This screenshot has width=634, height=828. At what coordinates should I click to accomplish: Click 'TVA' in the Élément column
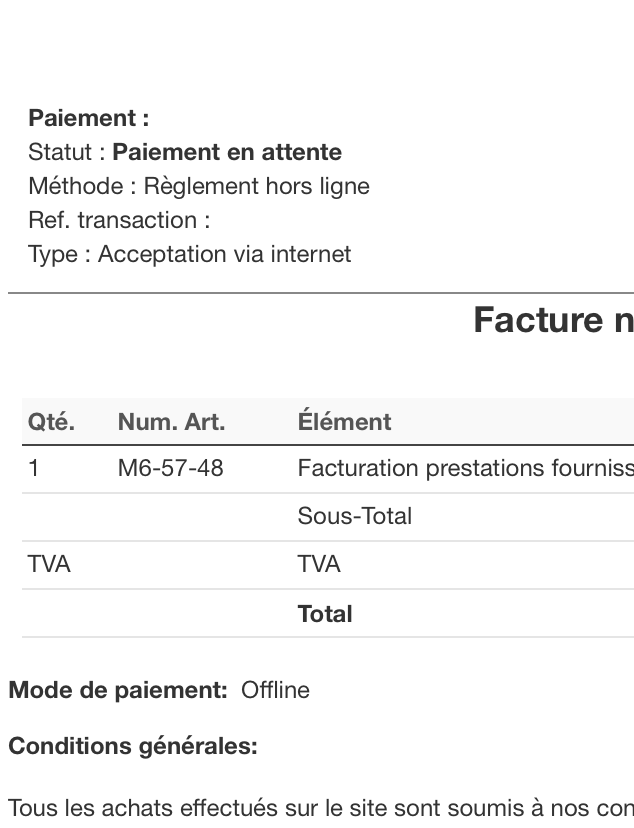point(319,564)
